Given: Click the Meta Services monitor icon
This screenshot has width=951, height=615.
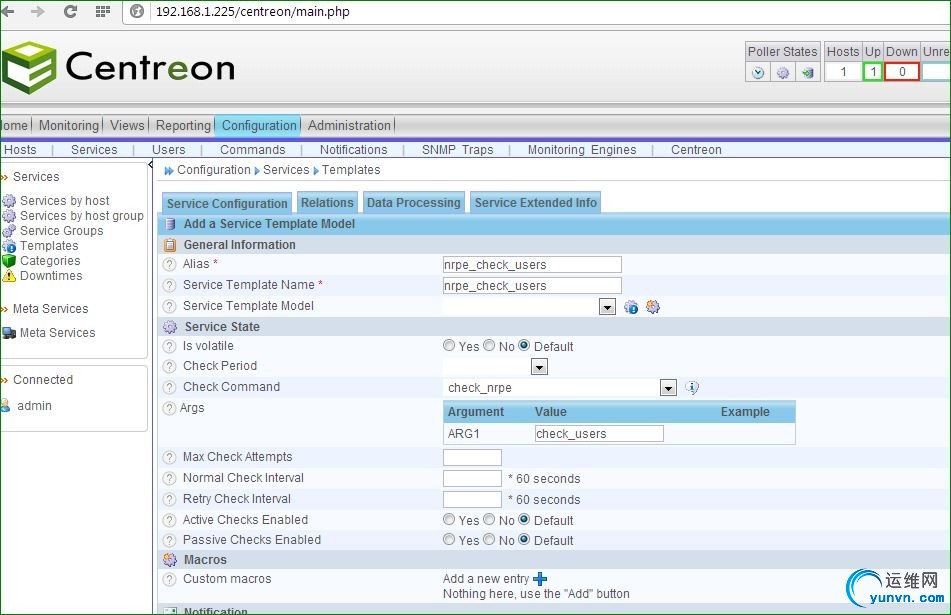Looking at the screenshot, I should click(9, 333).
